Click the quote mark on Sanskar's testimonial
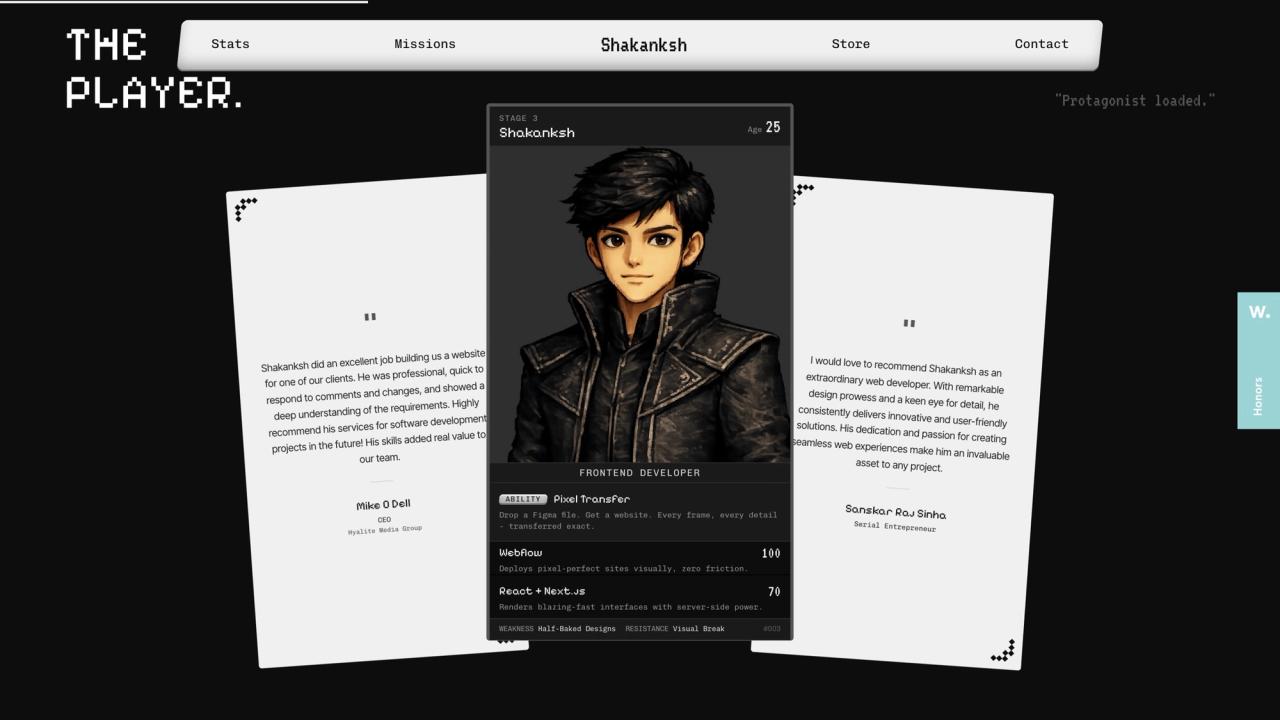1280x720 pixels. pyautogui.click(x=909, y=324)
